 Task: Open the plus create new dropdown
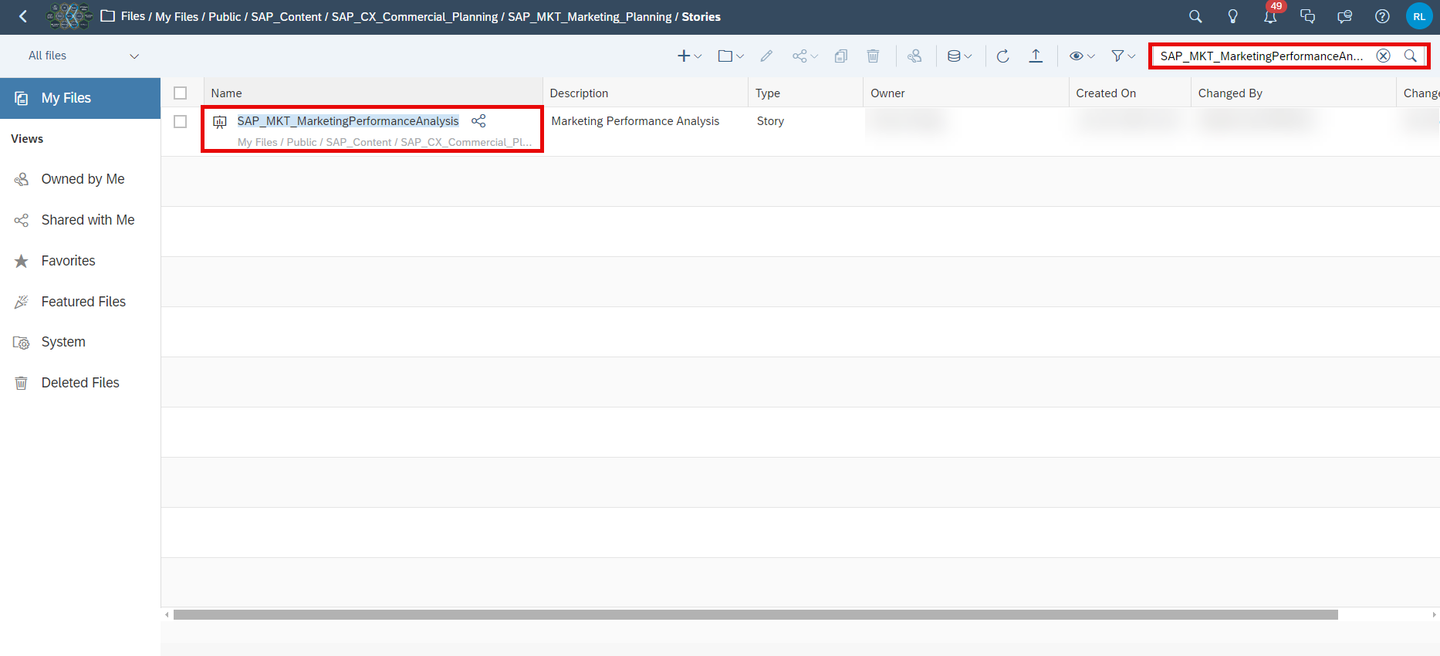point(689,56)
